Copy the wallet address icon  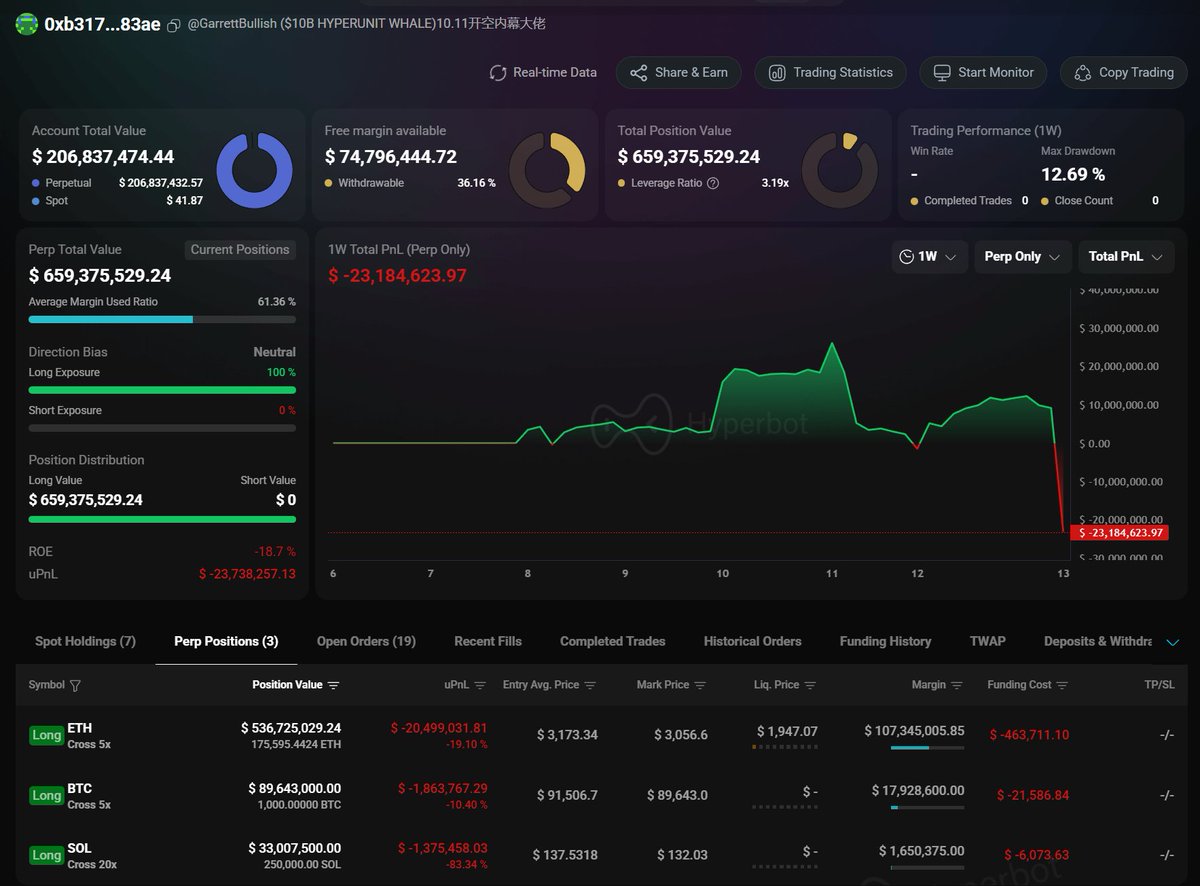[x=174, y=25]
